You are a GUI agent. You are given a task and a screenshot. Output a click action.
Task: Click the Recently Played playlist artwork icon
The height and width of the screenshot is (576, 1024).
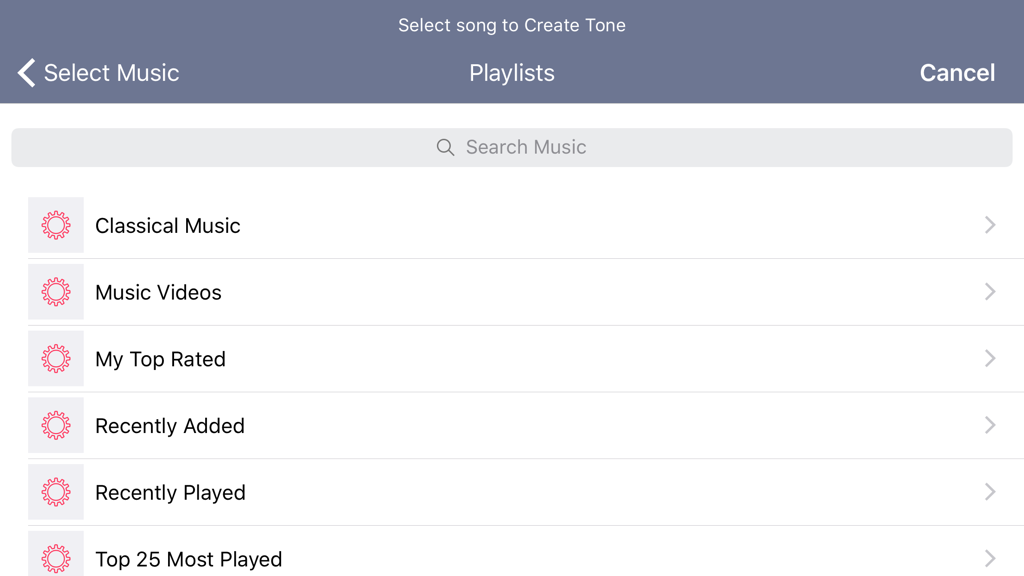pos(55,492)
